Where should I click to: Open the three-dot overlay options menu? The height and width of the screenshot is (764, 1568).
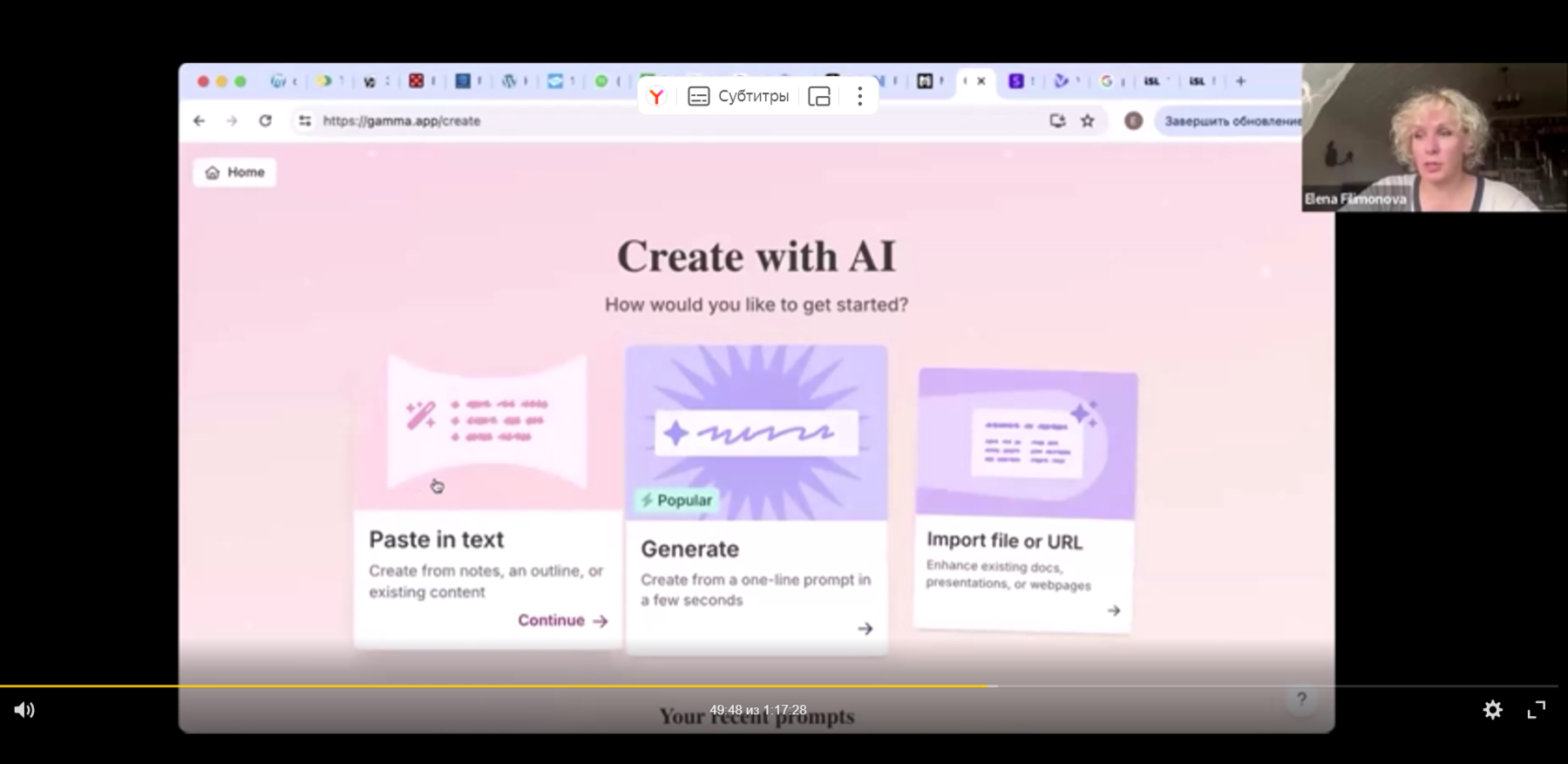(x=859, y=97)
